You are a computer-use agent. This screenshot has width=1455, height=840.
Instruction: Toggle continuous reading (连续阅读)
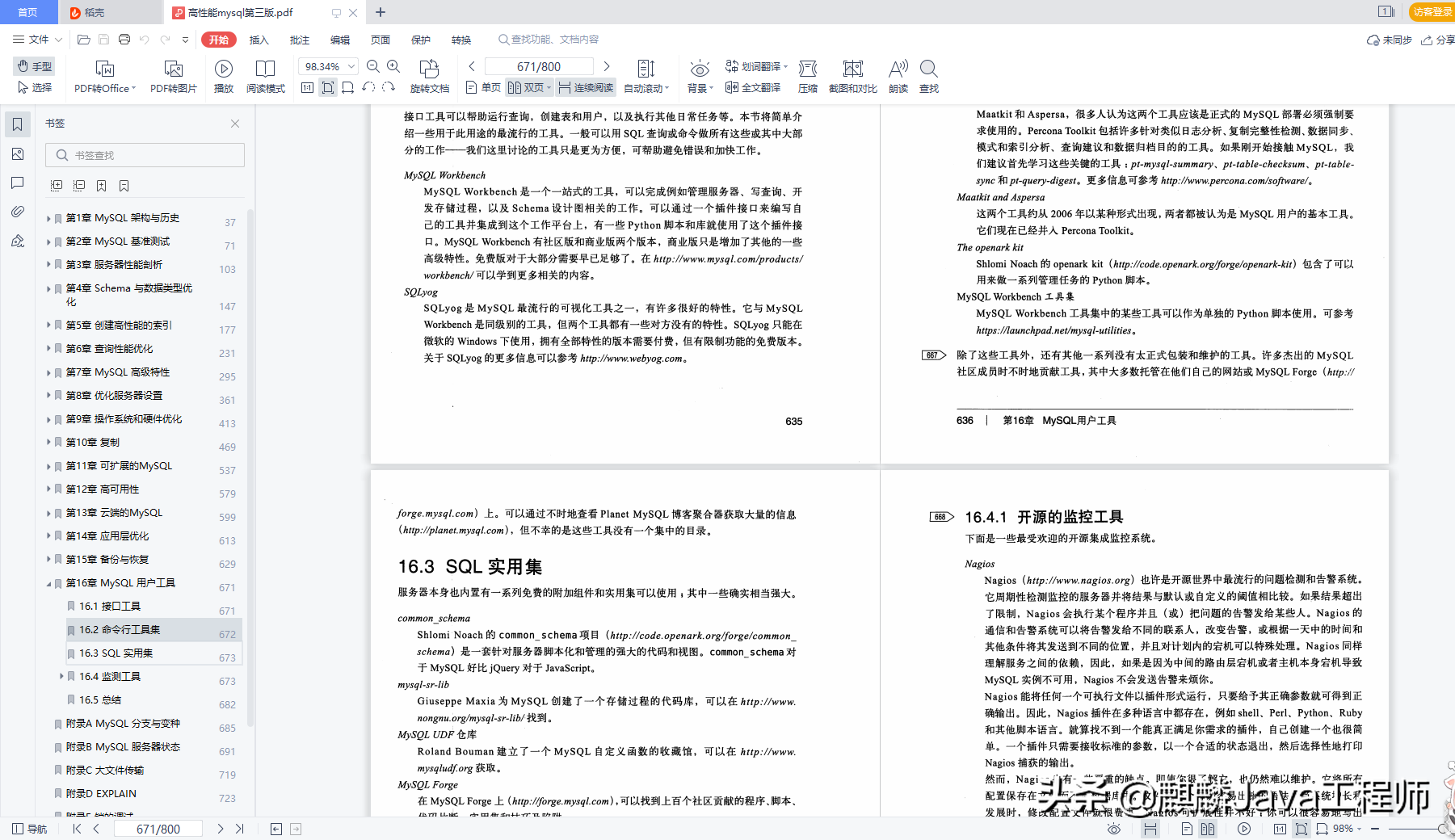(x=586, y=87)
